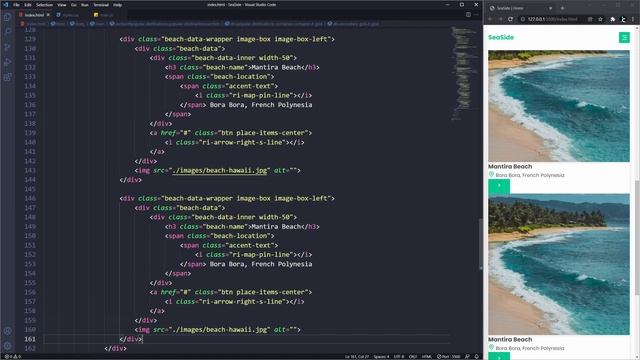Open the browser Extensions puzzle icon
This screenshot has width=640, height=360.
(x=613, y=19)
